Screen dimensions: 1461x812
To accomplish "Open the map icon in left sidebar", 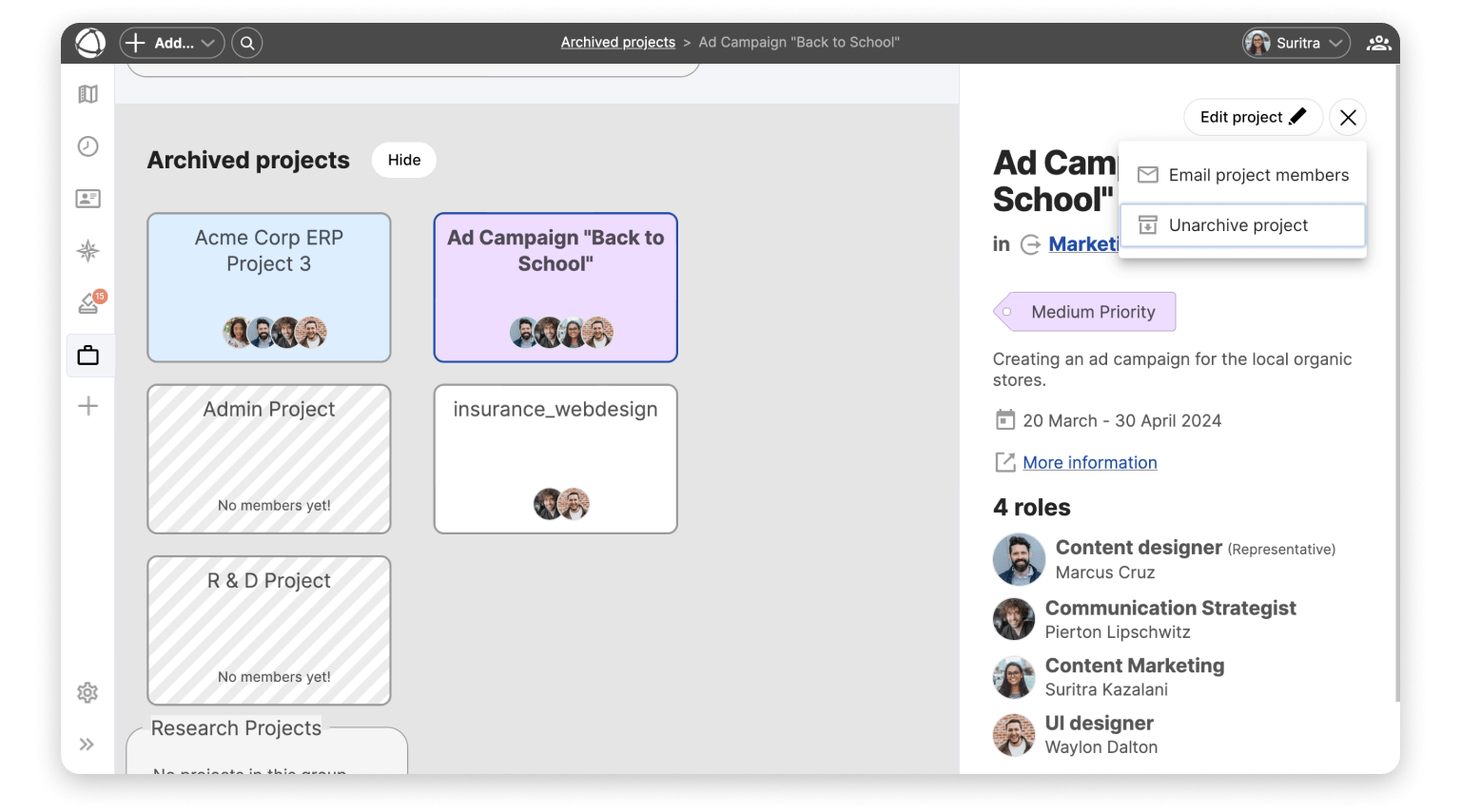I will (88, 94).
